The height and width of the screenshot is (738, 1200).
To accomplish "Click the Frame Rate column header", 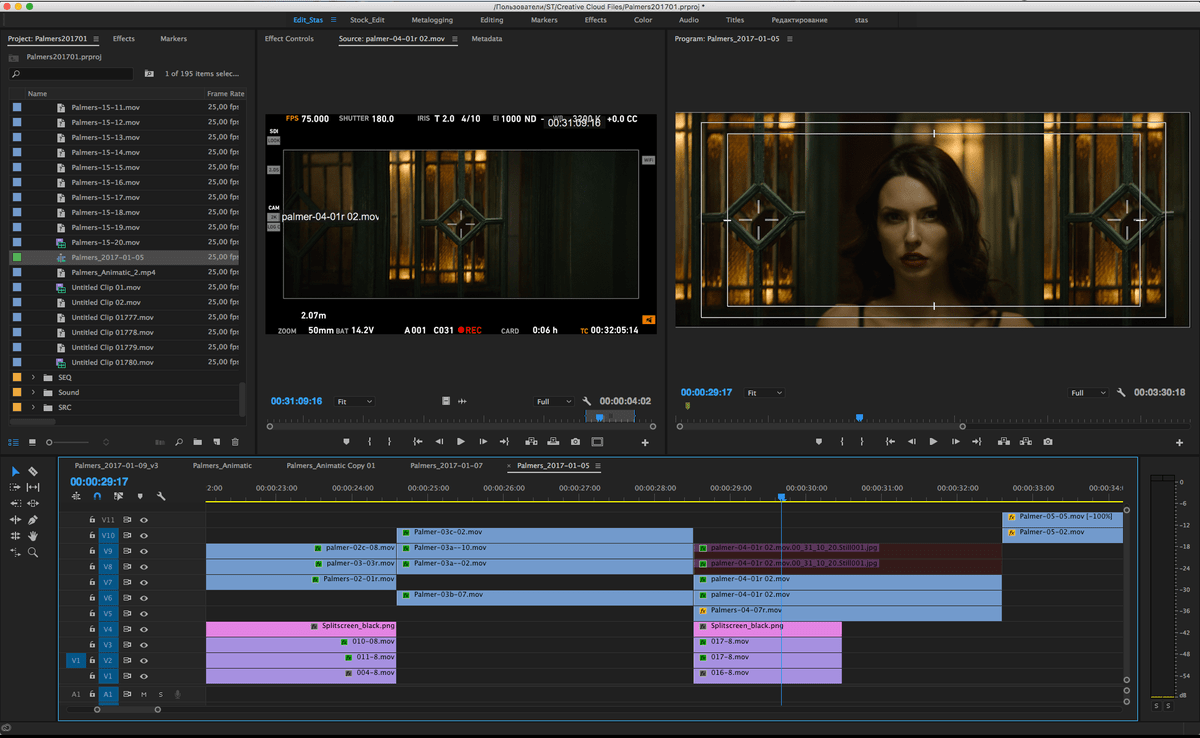I will click(x=225, y=94).
